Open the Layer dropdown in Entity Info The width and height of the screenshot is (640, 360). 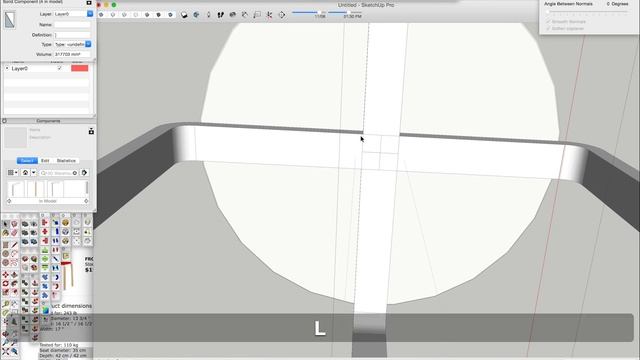90,14
